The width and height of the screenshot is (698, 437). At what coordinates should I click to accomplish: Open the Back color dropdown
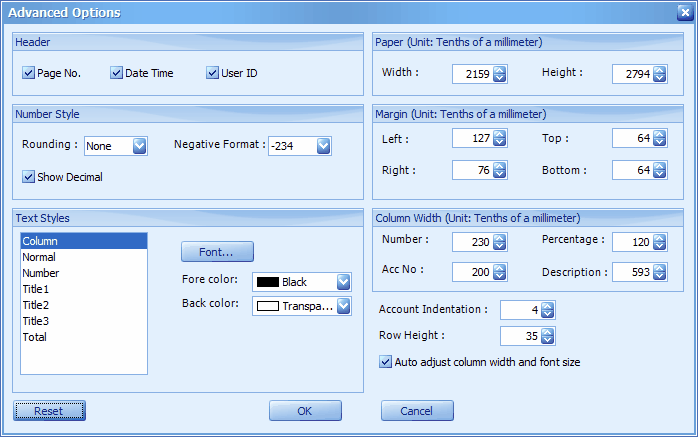pyautogui.click(x=343, y=306)
